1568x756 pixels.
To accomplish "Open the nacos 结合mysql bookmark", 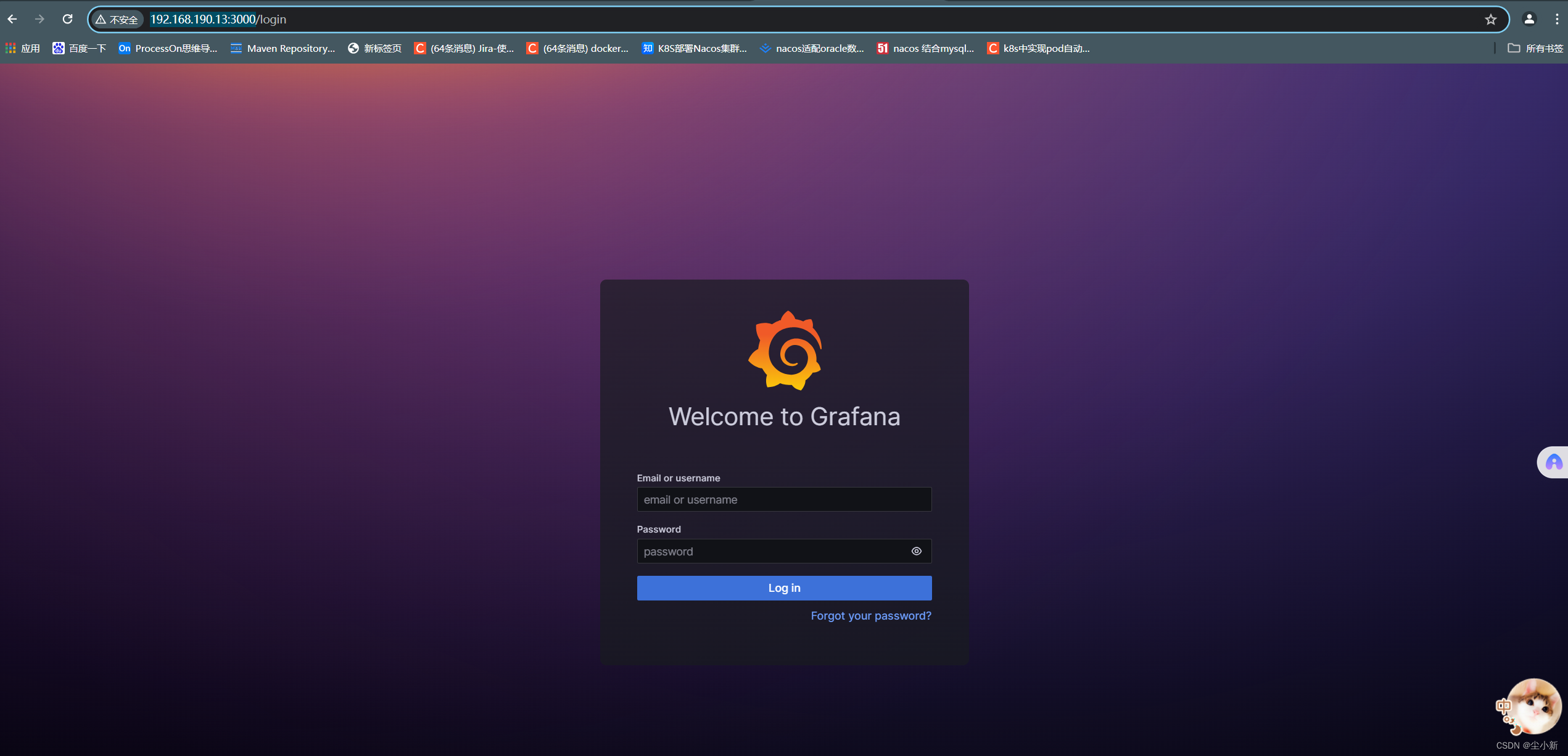I will (x=926, y=48).
